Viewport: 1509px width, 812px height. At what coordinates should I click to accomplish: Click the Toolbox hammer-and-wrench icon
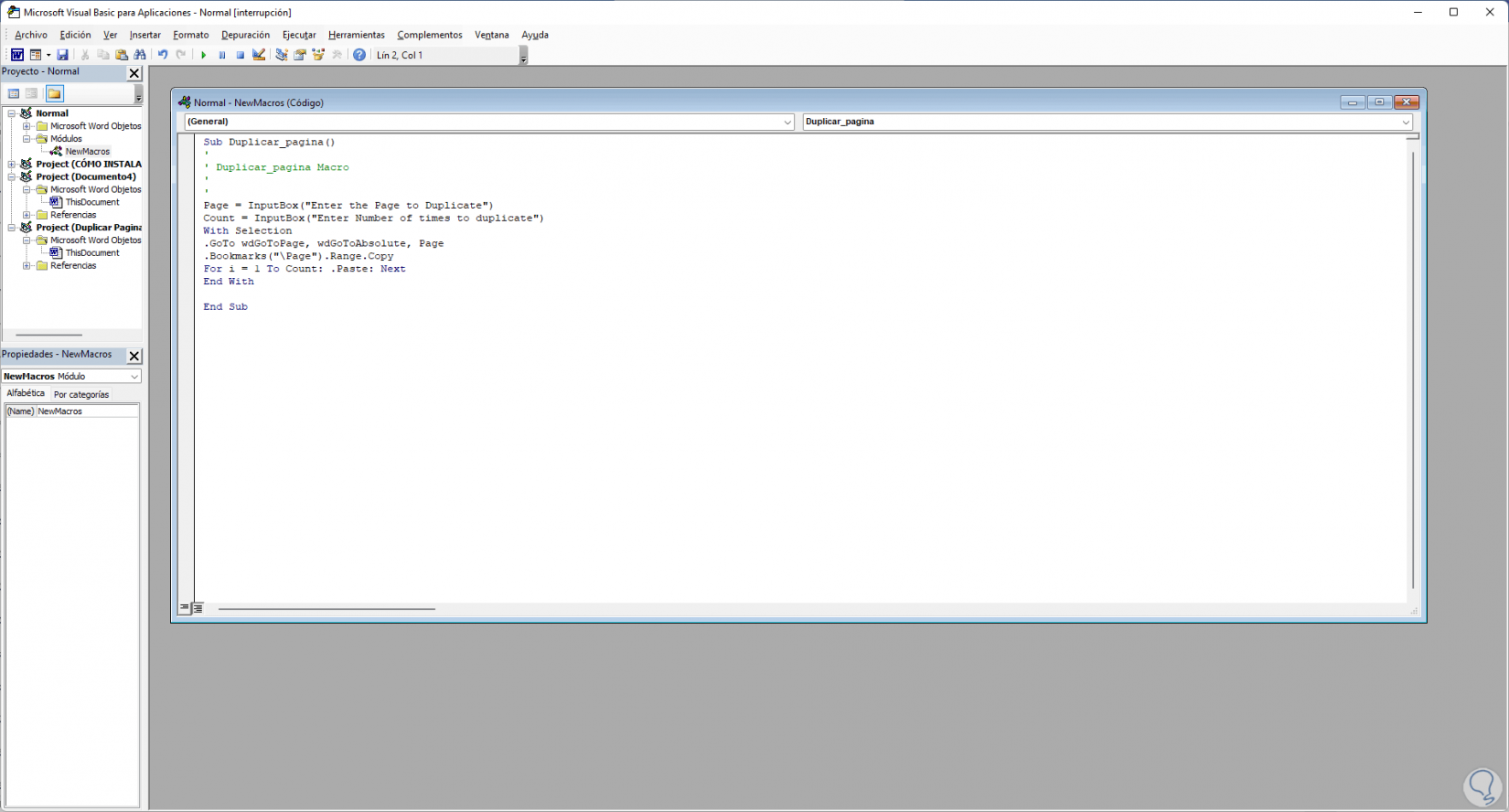[x=337, y=55]
